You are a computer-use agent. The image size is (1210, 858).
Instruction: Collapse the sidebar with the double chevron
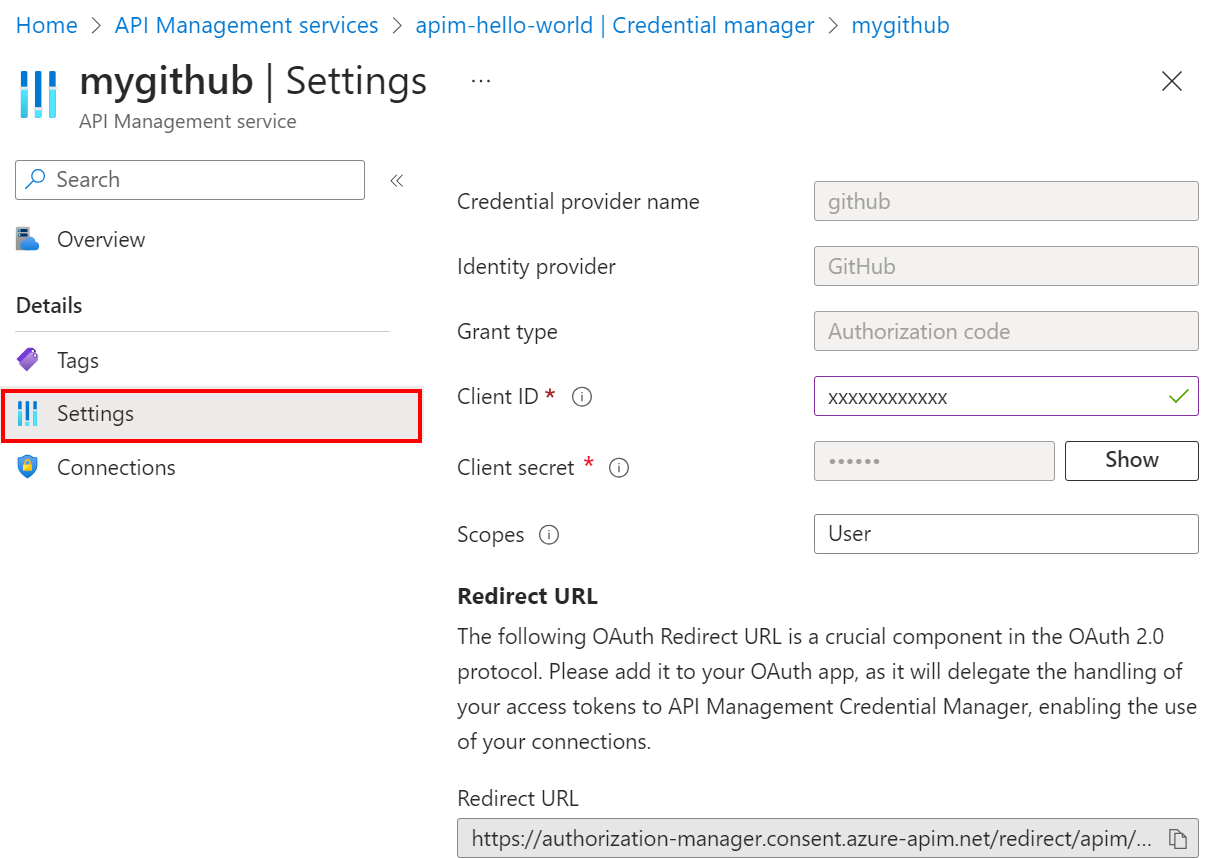point(396,180)
